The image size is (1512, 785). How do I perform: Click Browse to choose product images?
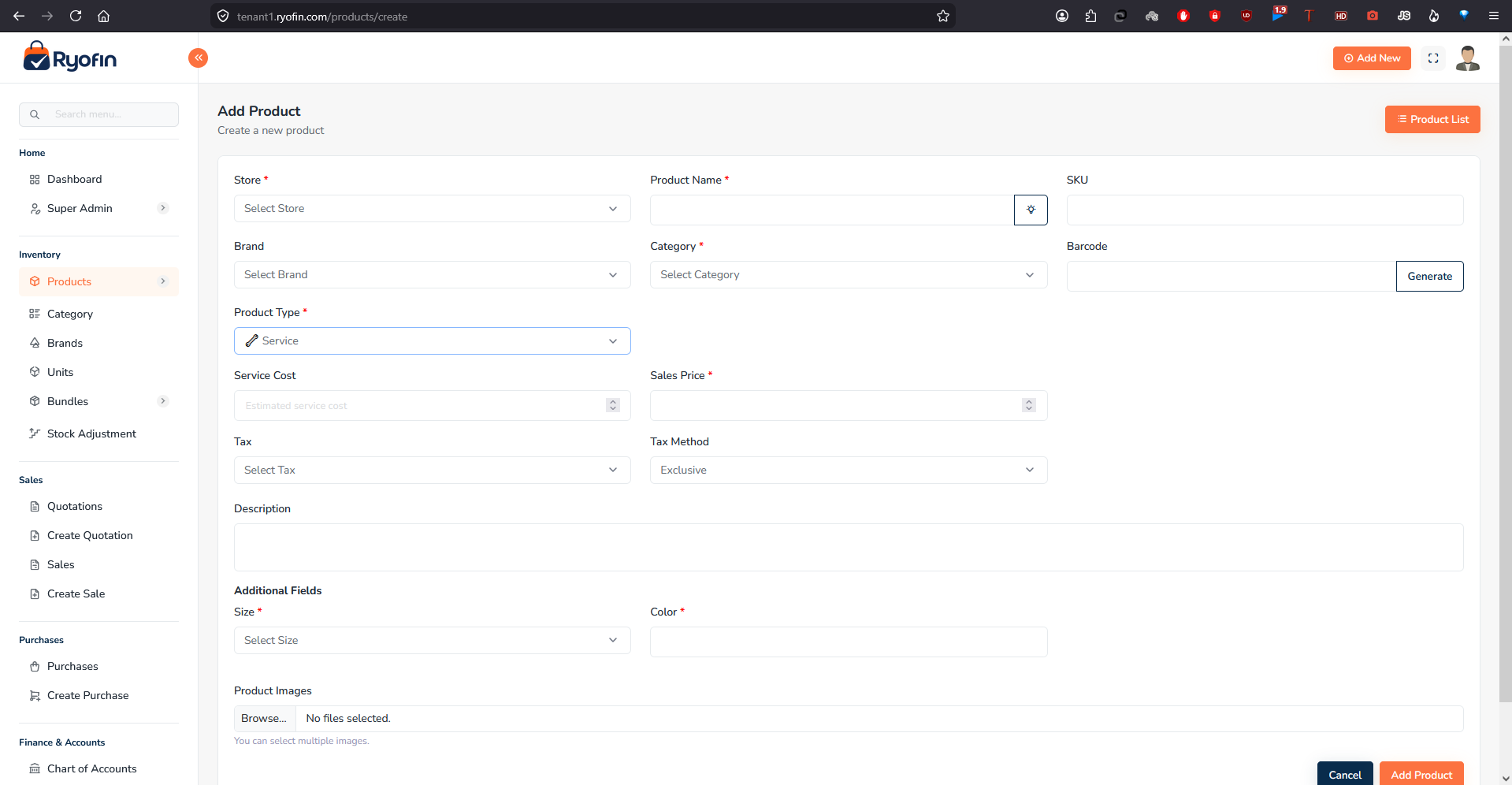click(x=264, y=719)
